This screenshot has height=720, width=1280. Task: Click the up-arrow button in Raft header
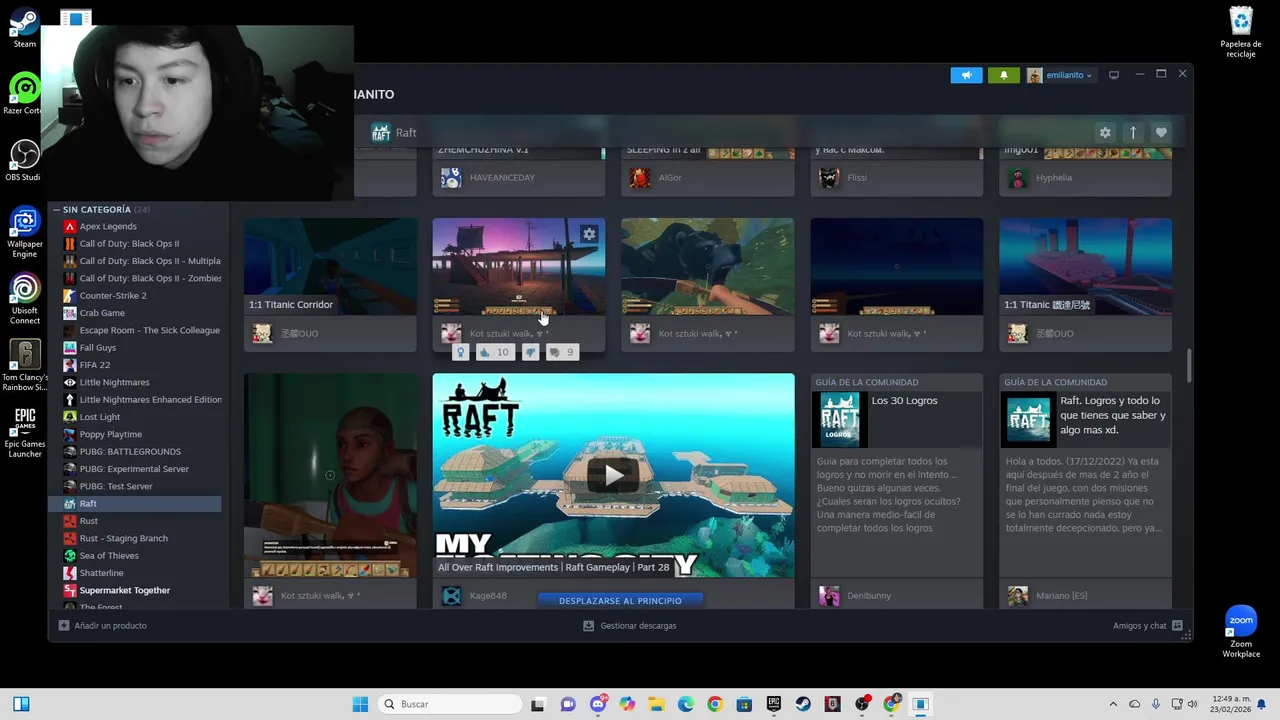click(1133, 132)
